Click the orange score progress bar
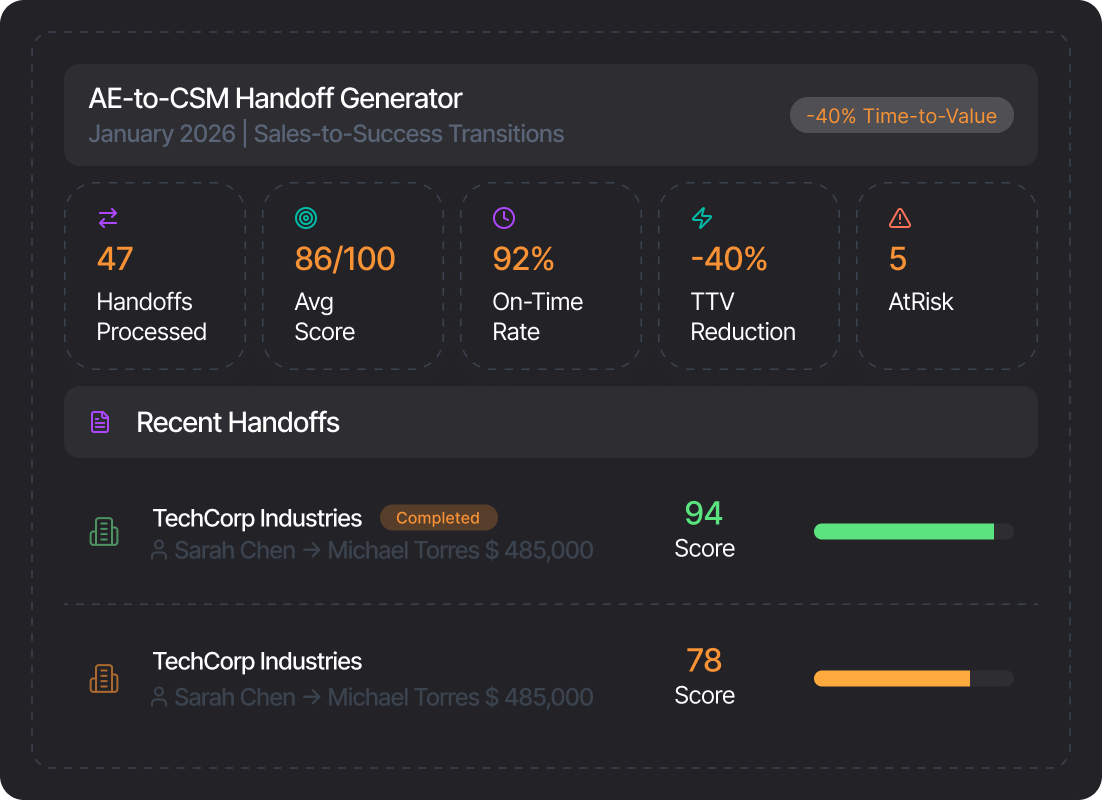 point(914,678)
